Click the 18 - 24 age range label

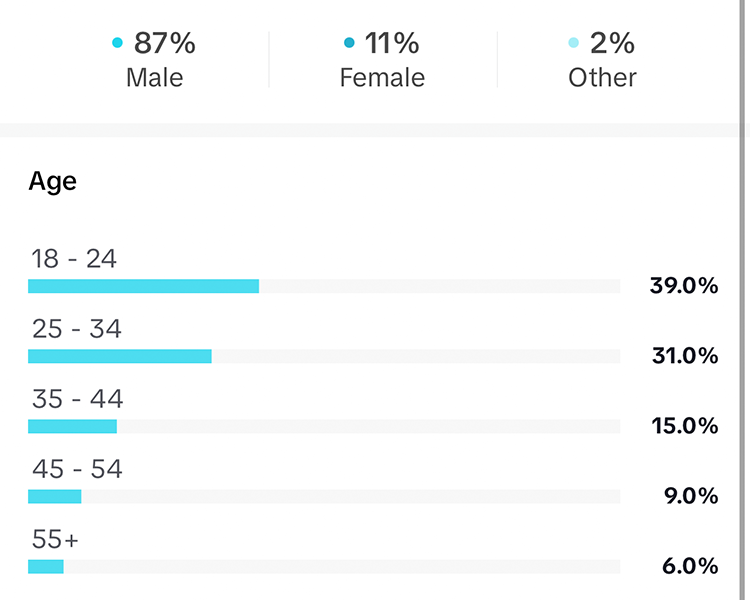click(x=74, y=259)
